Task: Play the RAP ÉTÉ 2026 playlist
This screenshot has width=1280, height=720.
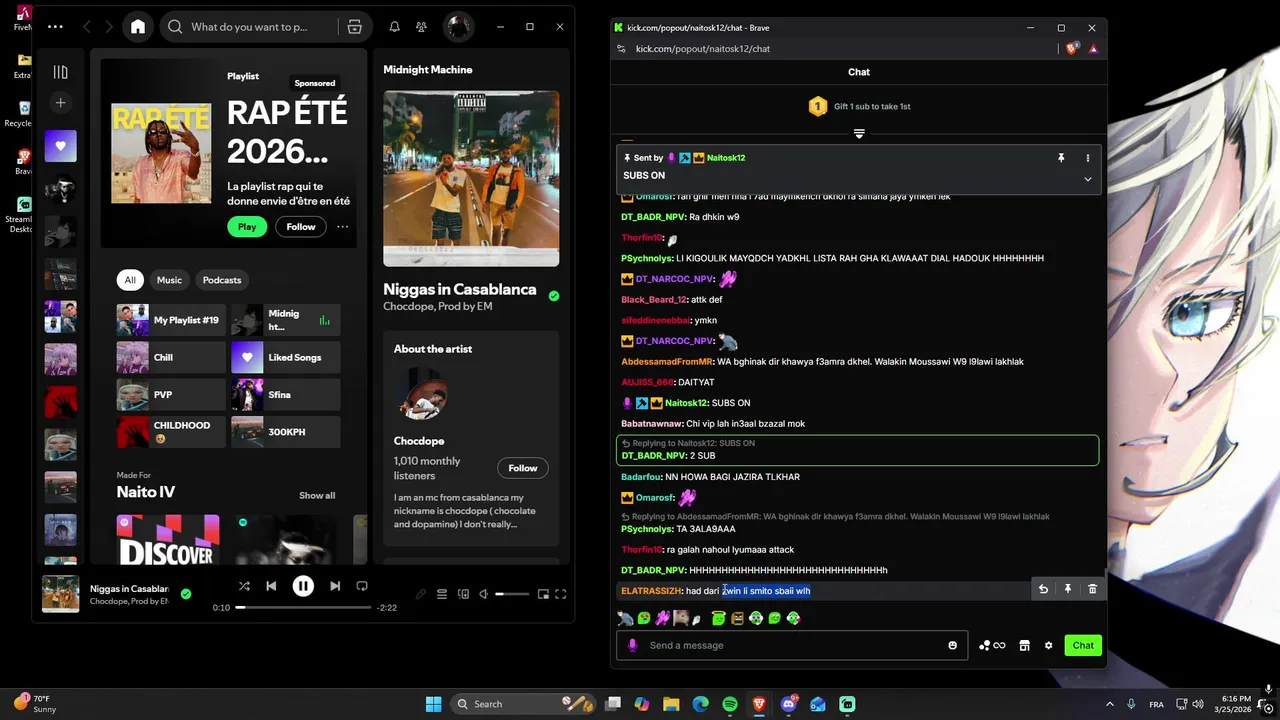Action: pyautogui.click(x=247, y=227)
